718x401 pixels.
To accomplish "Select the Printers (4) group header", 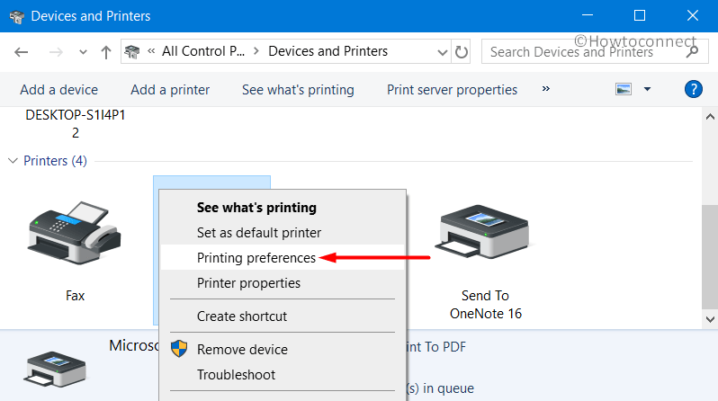I will coord(55,161).
